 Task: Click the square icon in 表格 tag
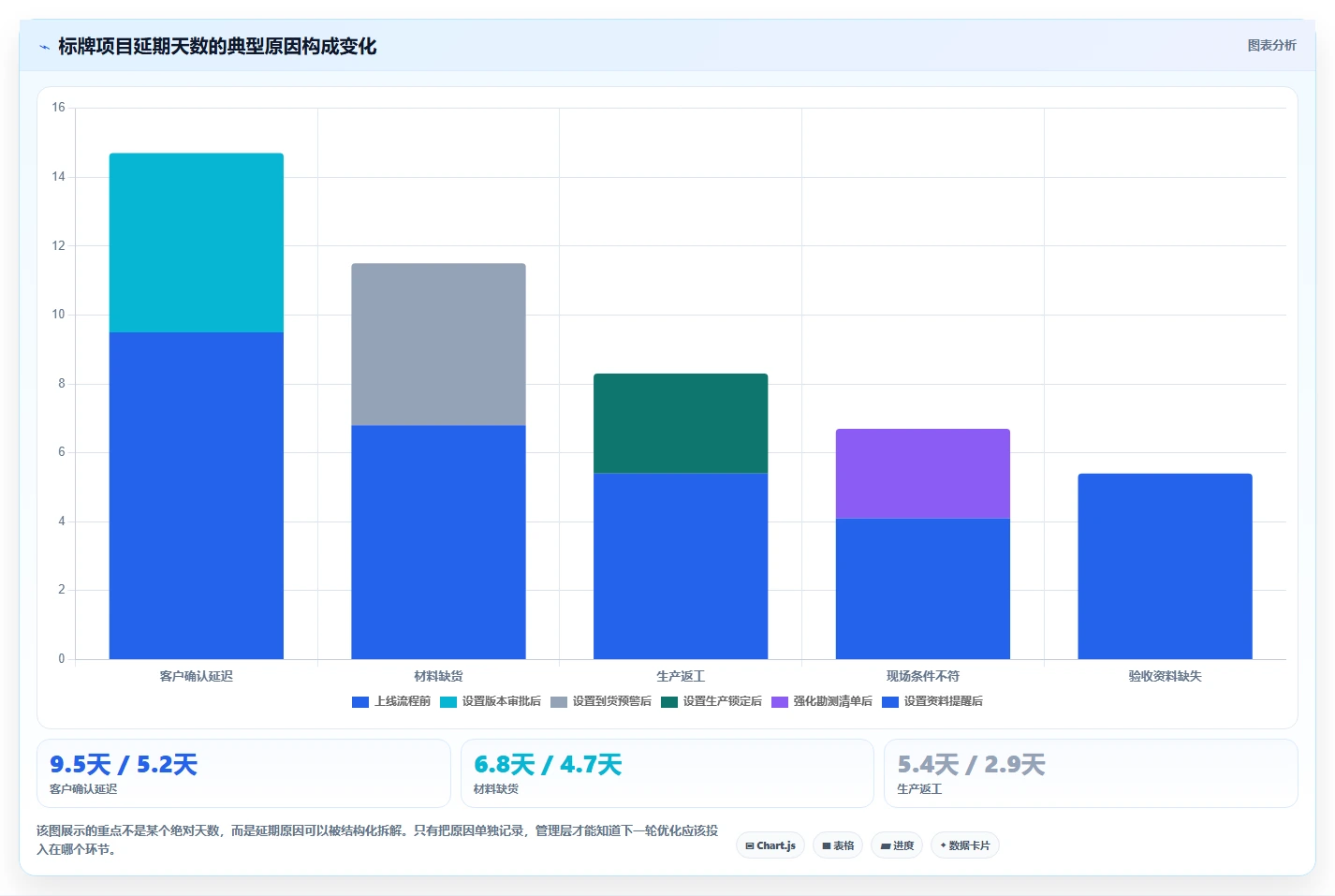(827, 845)
